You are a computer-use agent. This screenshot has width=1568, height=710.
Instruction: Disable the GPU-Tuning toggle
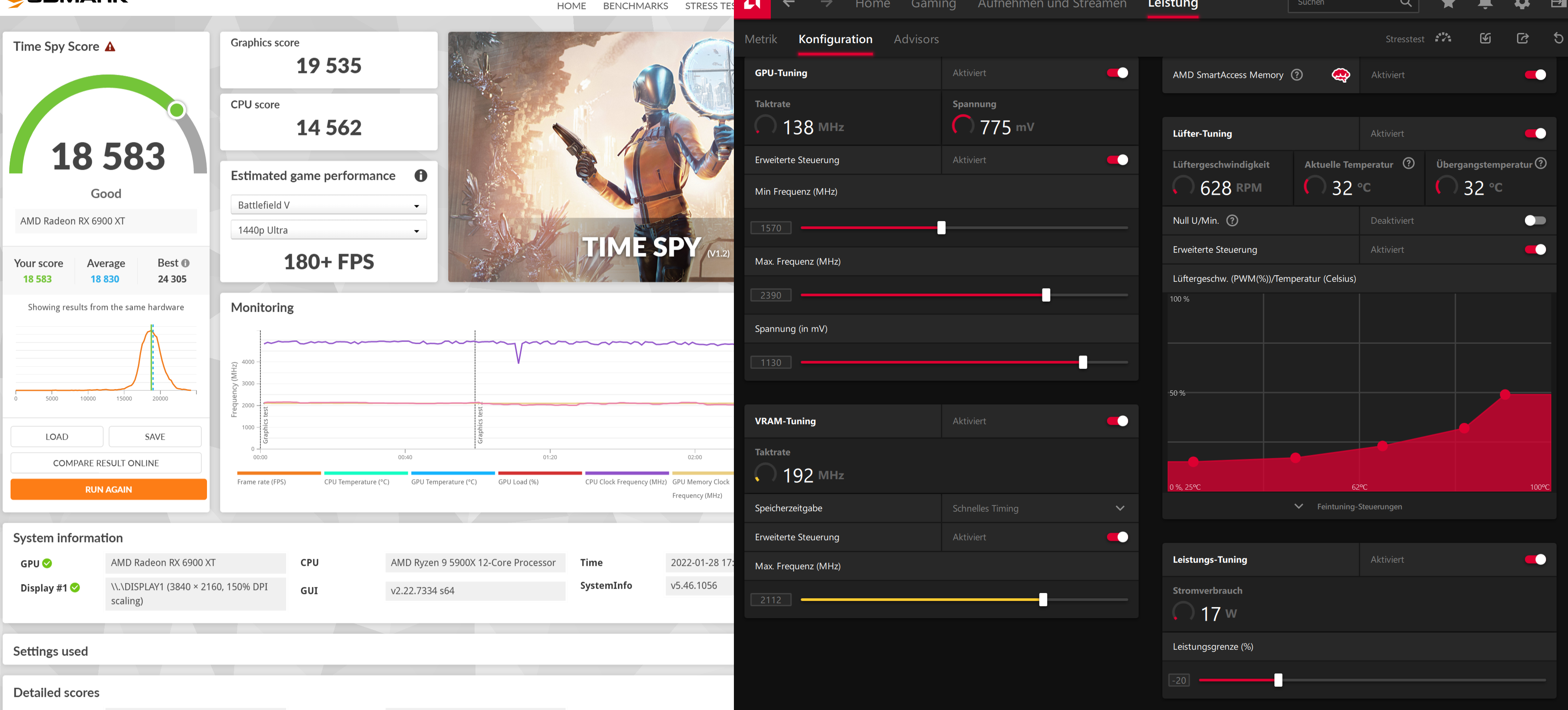(x=1117, y=73)
